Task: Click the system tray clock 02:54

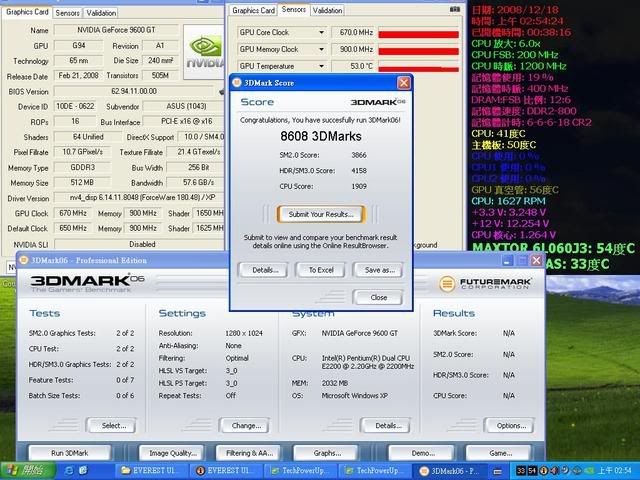Action: 616,471
